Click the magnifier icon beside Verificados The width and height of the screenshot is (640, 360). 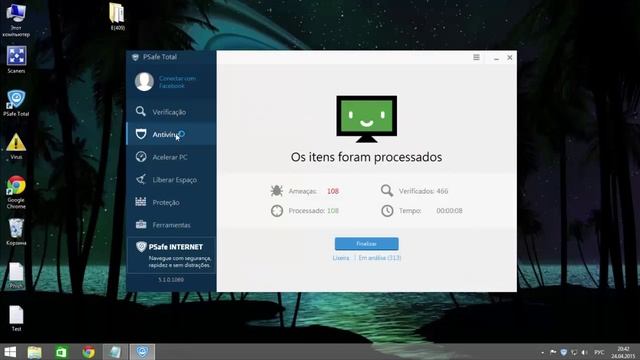point(387,191)
